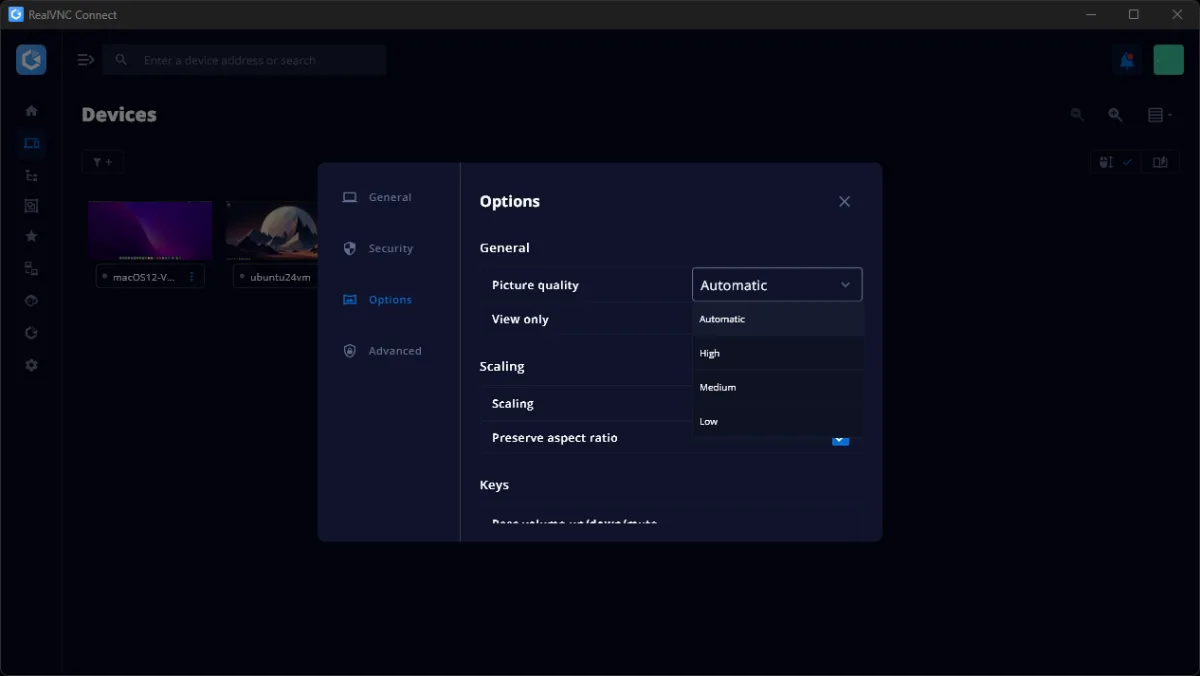Click the magnifier icon in the search box
Viewport: 1200px width, 676px height.
coord(121,60)
